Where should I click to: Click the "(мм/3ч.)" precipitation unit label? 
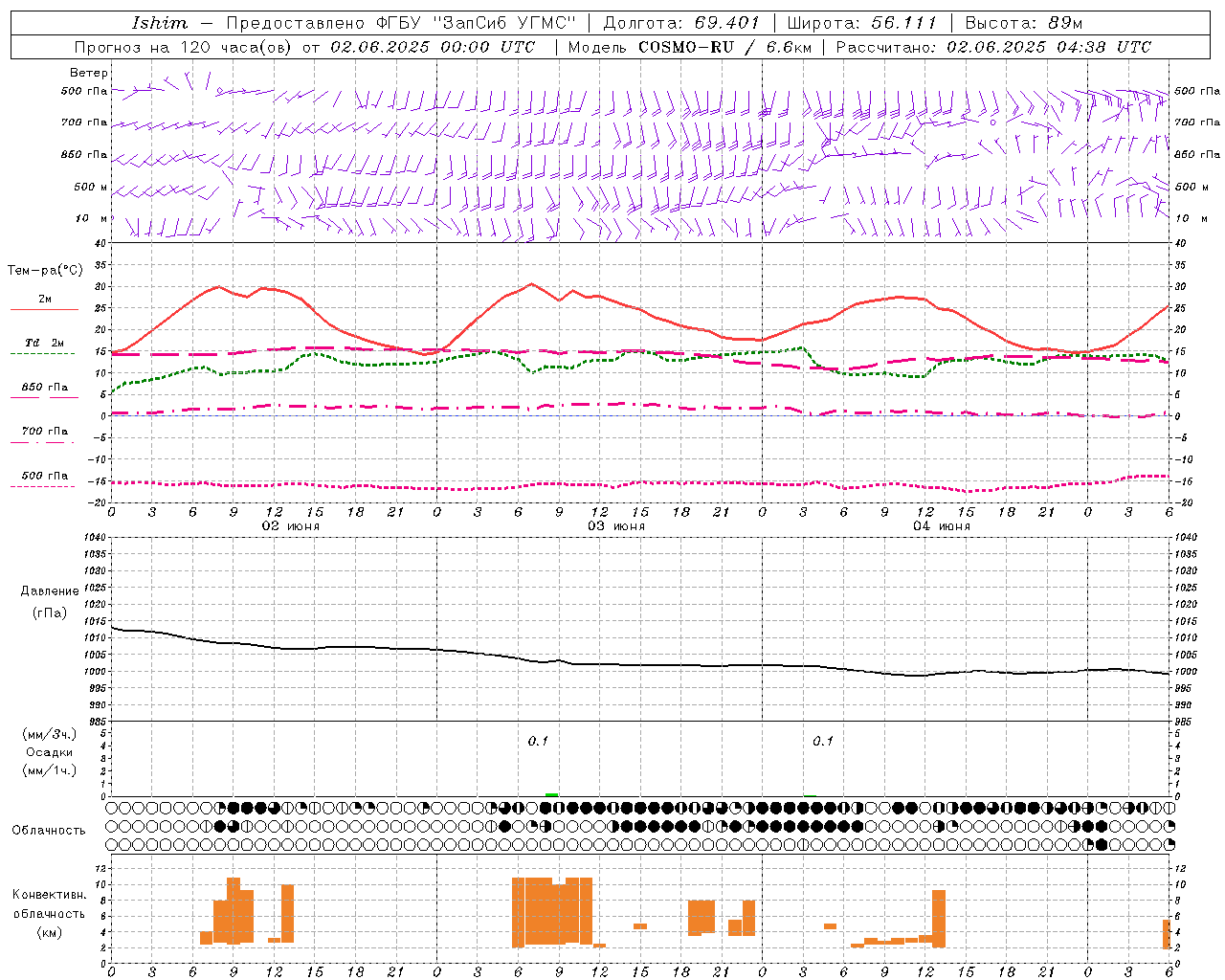click(x=50, y=734)
